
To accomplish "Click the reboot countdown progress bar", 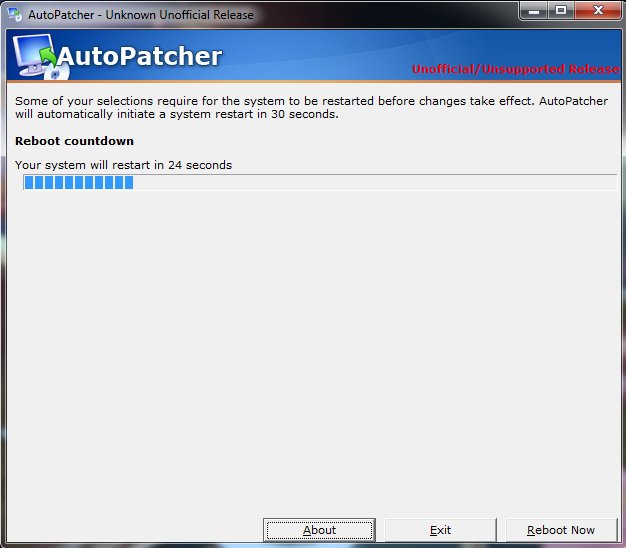I will click(320, 182).
